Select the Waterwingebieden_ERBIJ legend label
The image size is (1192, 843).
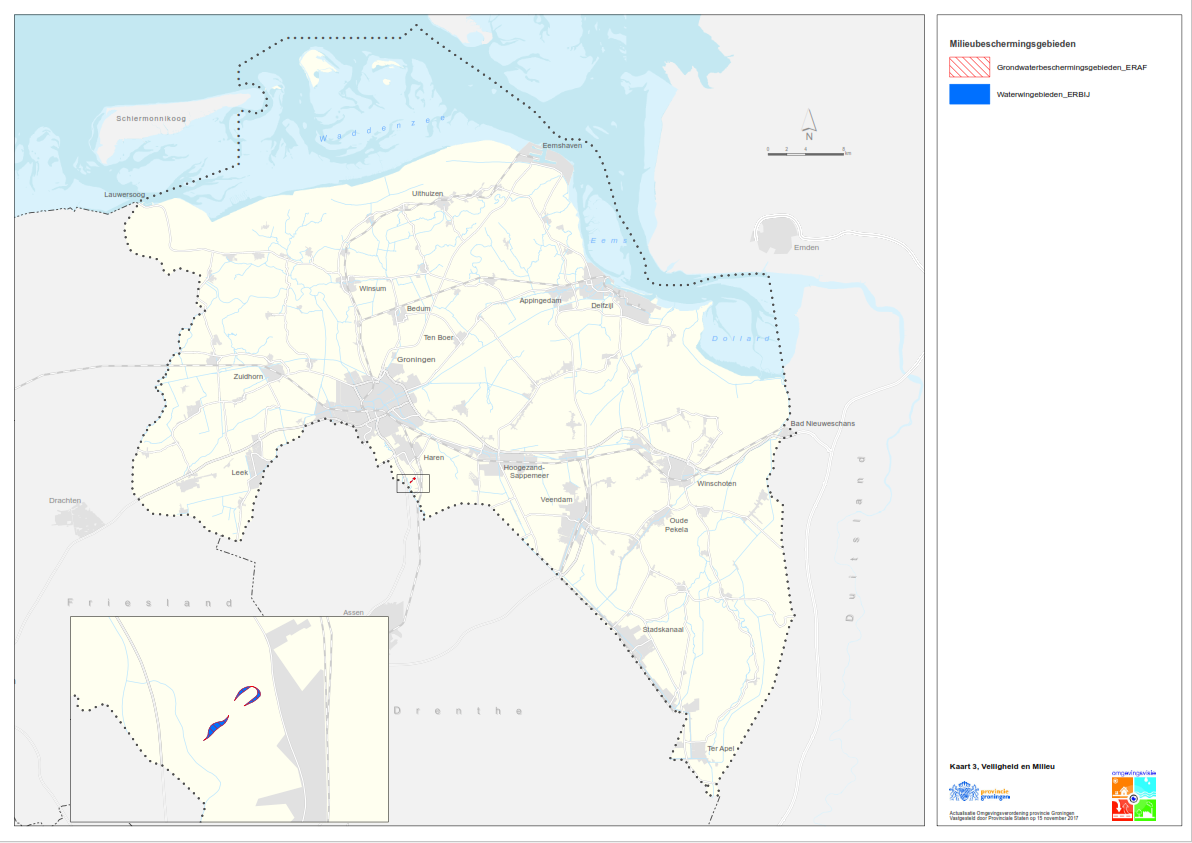coord(1042,95)
